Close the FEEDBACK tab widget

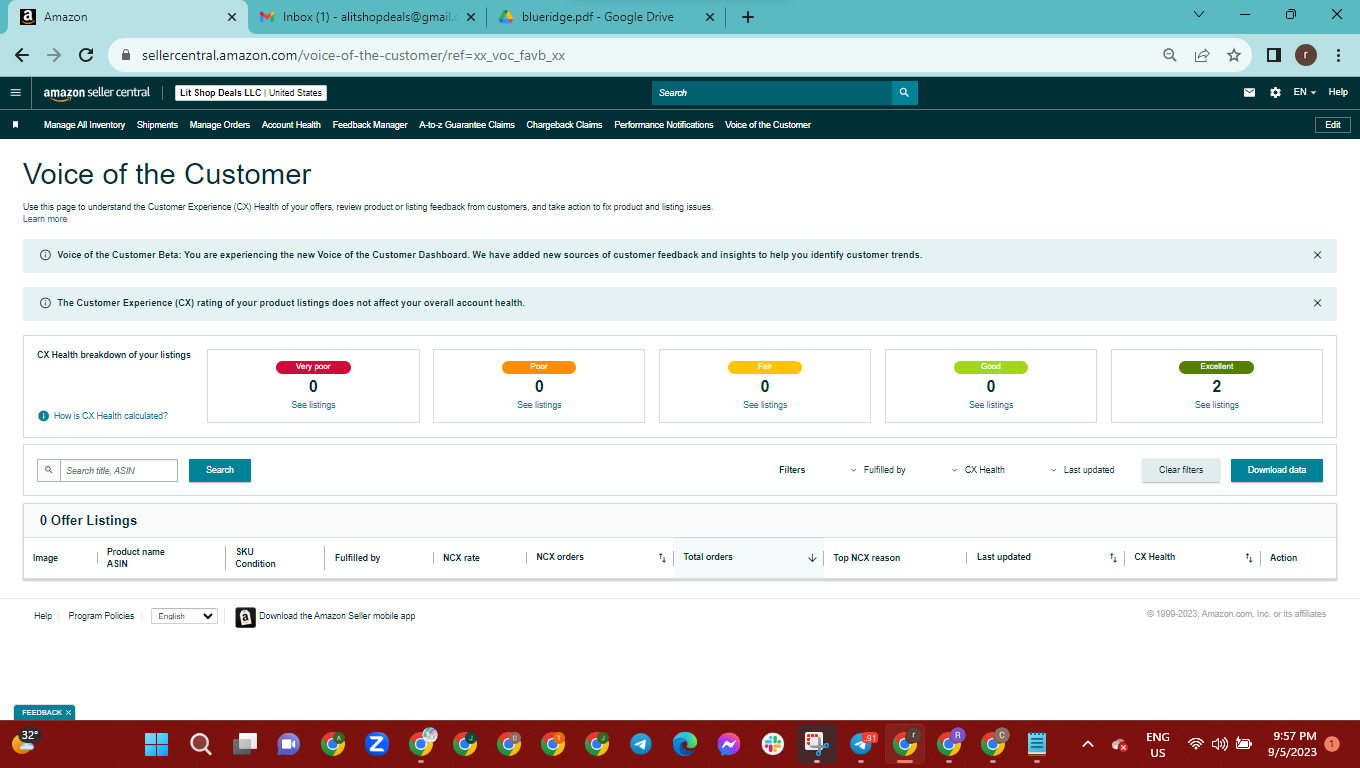(69, 713)
